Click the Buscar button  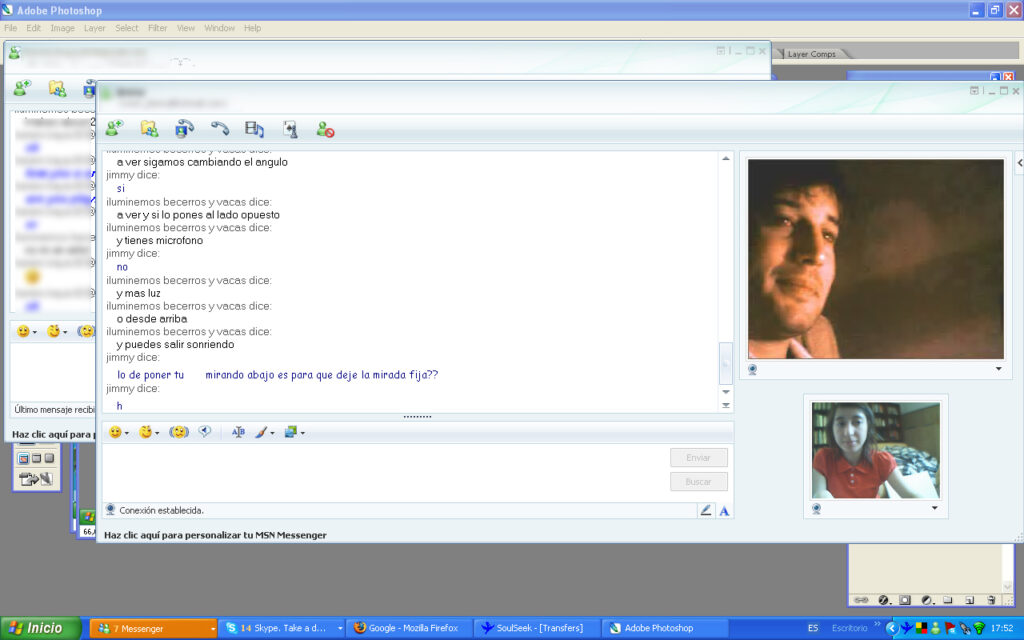[698, 482]
